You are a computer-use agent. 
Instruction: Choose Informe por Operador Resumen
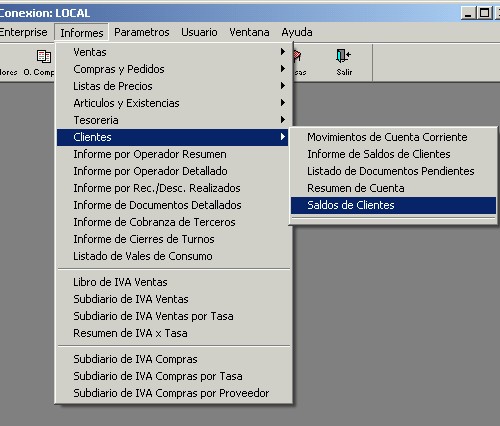(x=173, y=154)
